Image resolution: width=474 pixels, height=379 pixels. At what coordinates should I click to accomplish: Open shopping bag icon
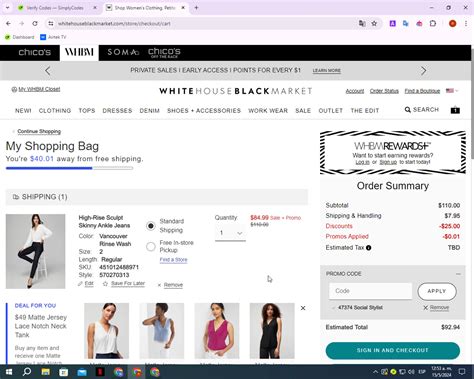click(x=455, y=110)
